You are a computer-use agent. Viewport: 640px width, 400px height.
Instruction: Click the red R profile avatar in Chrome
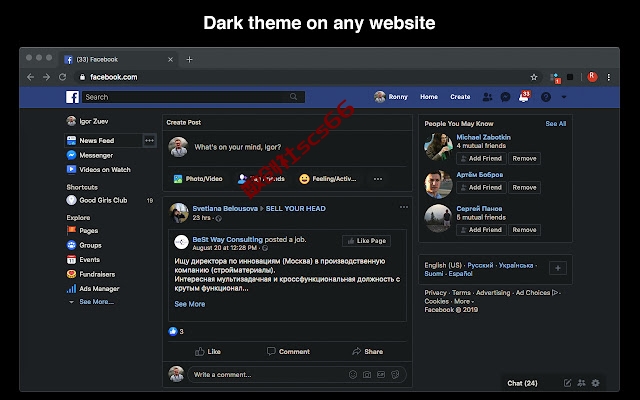pyautogui.click(x=592, y=77)
